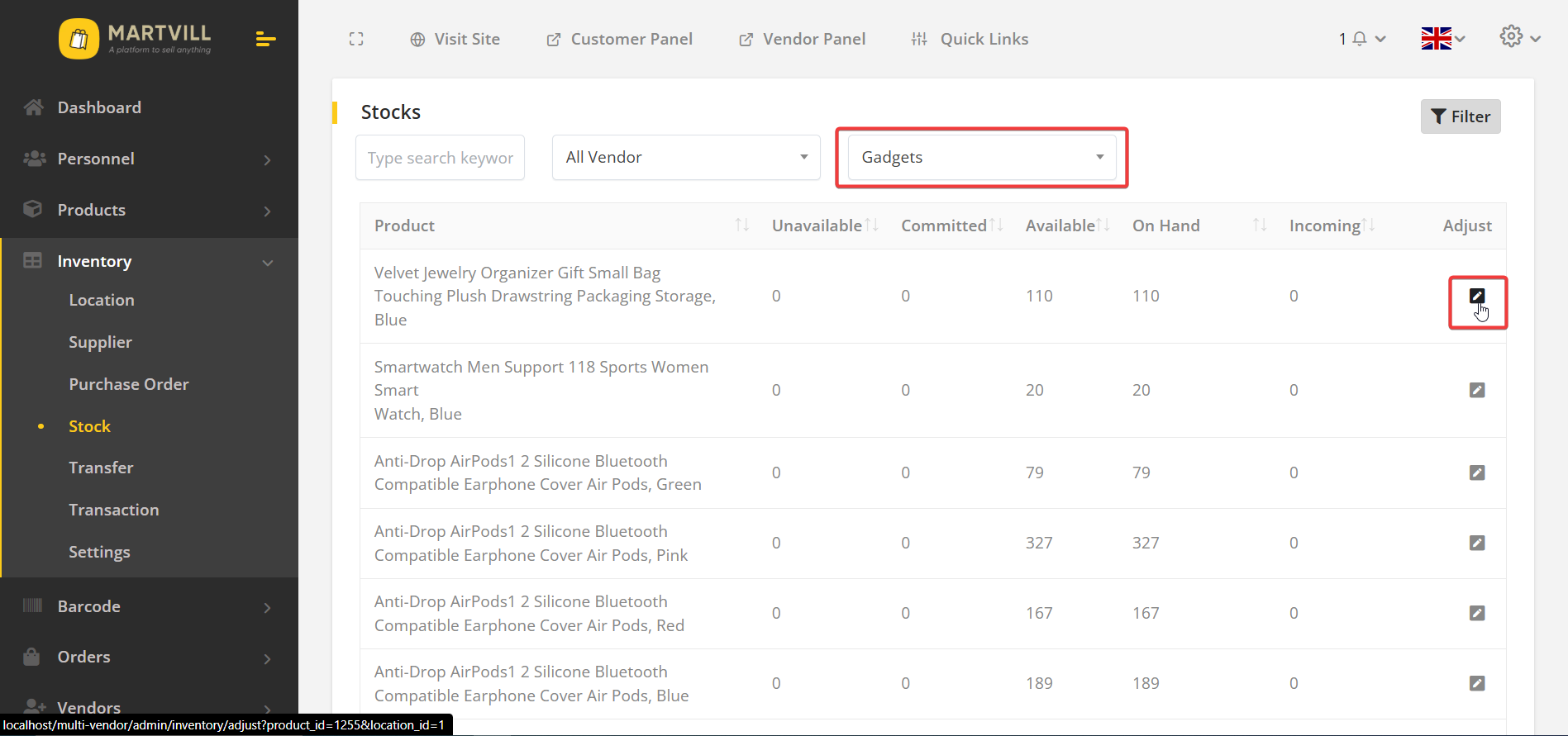
Task: Click the fullscreen toggle icon
Action: click(x=356, y=39)
